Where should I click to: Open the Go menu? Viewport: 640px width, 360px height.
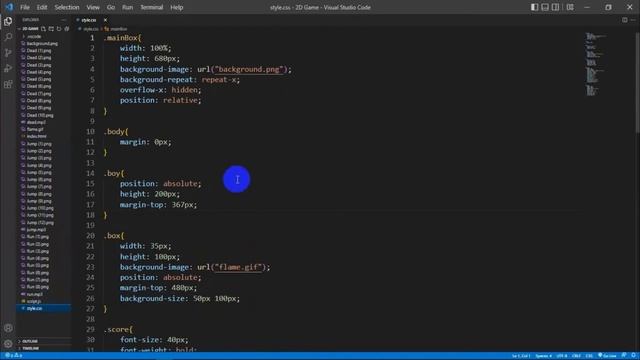point(111,7)
